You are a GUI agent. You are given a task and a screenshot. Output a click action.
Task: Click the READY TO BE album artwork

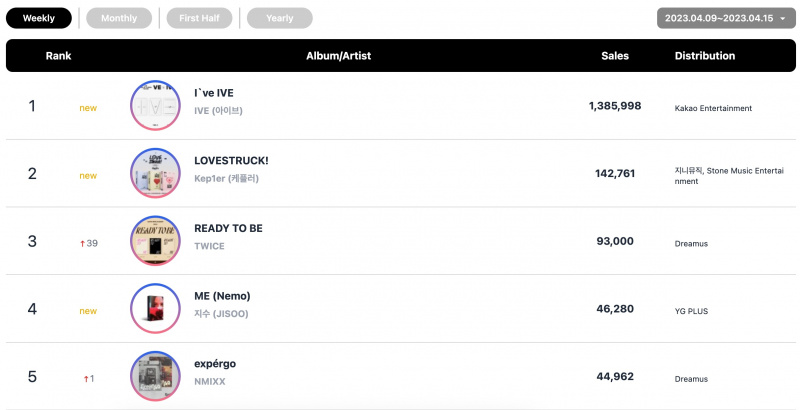[156, 241]
